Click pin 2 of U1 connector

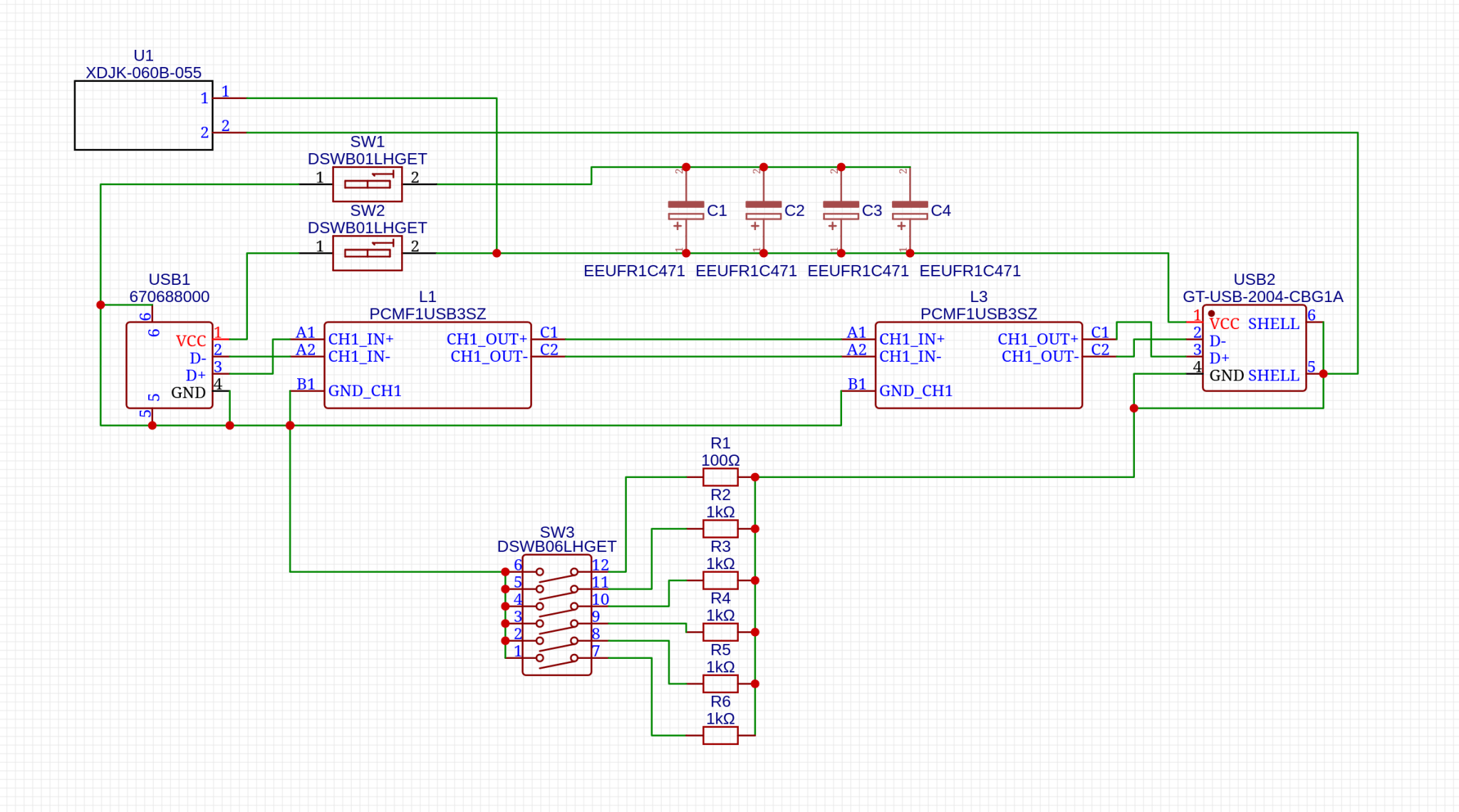point(225,125)
